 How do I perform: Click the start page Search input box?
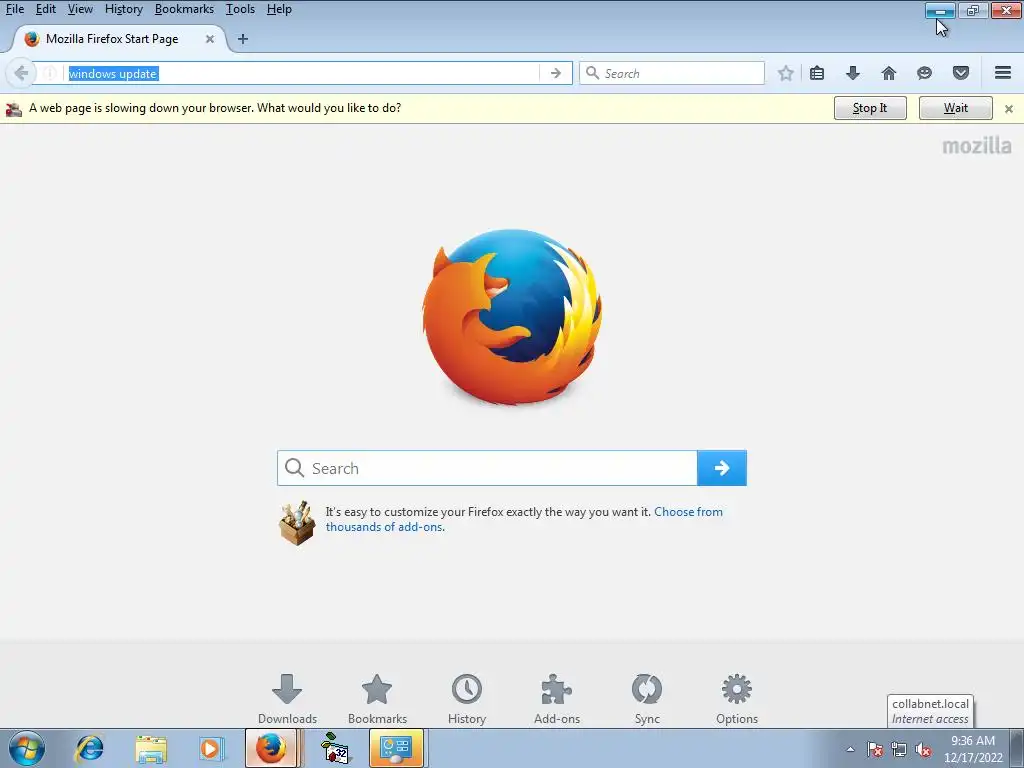coord(487,468)
